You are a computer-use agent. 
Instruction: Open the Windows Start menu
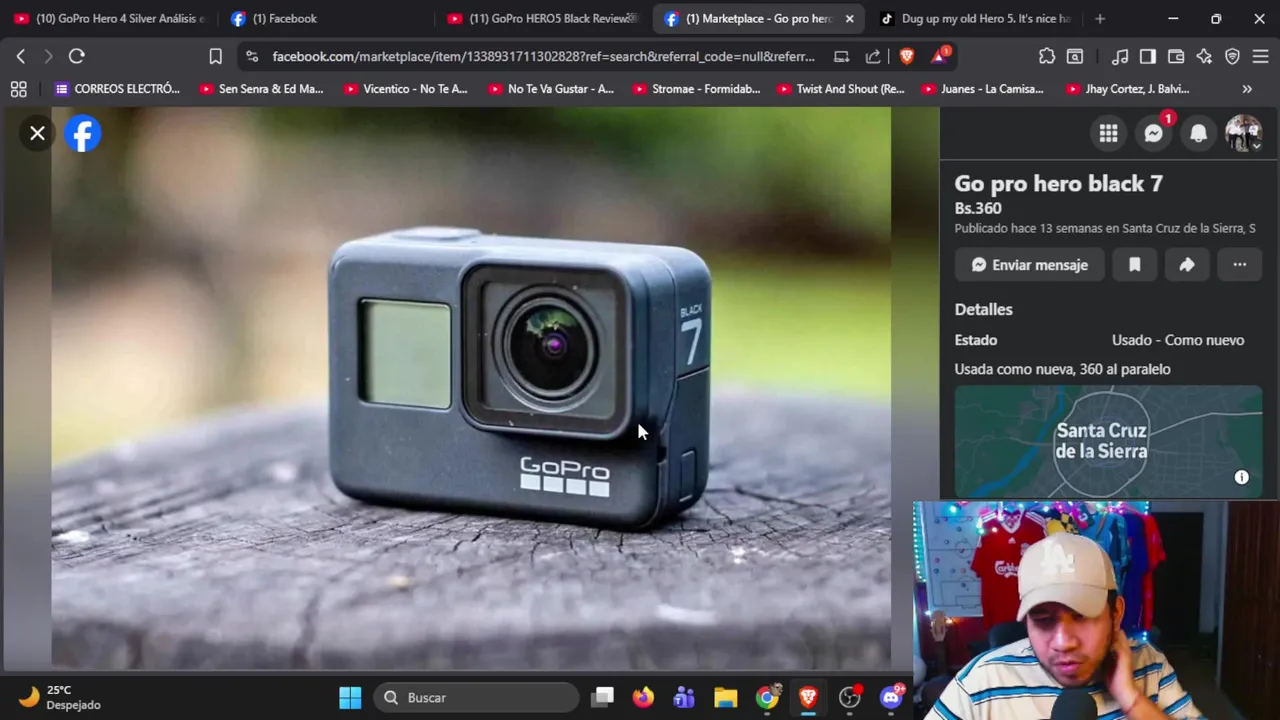pos(350,698)
